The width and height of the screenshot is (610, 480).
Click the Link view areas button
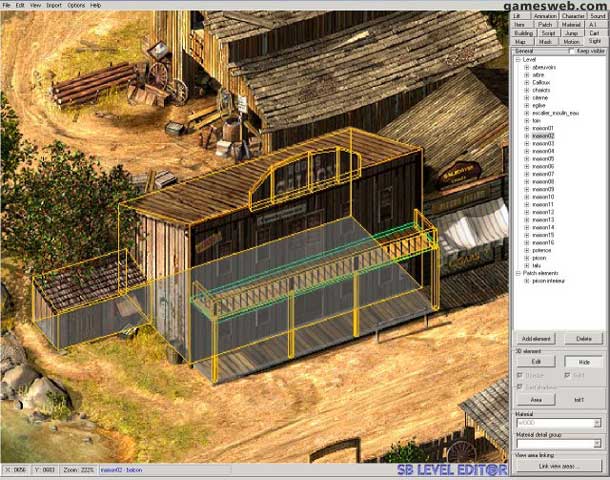[x=556, y=467]
